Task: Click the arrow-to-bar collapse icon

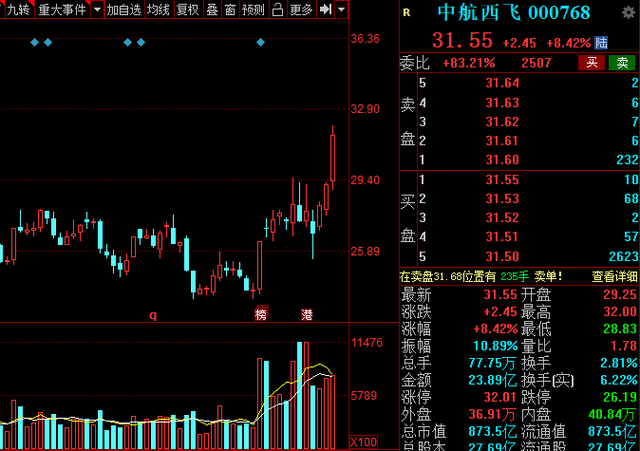Action: 325,9
